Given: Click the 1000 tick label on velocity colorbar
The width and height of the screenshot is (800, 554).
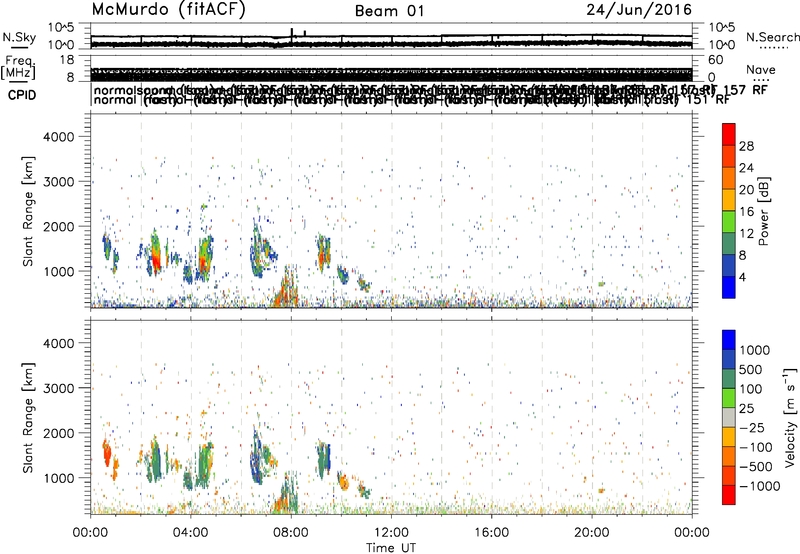Looking at the screenshot, I should click(x=754, y=350).
